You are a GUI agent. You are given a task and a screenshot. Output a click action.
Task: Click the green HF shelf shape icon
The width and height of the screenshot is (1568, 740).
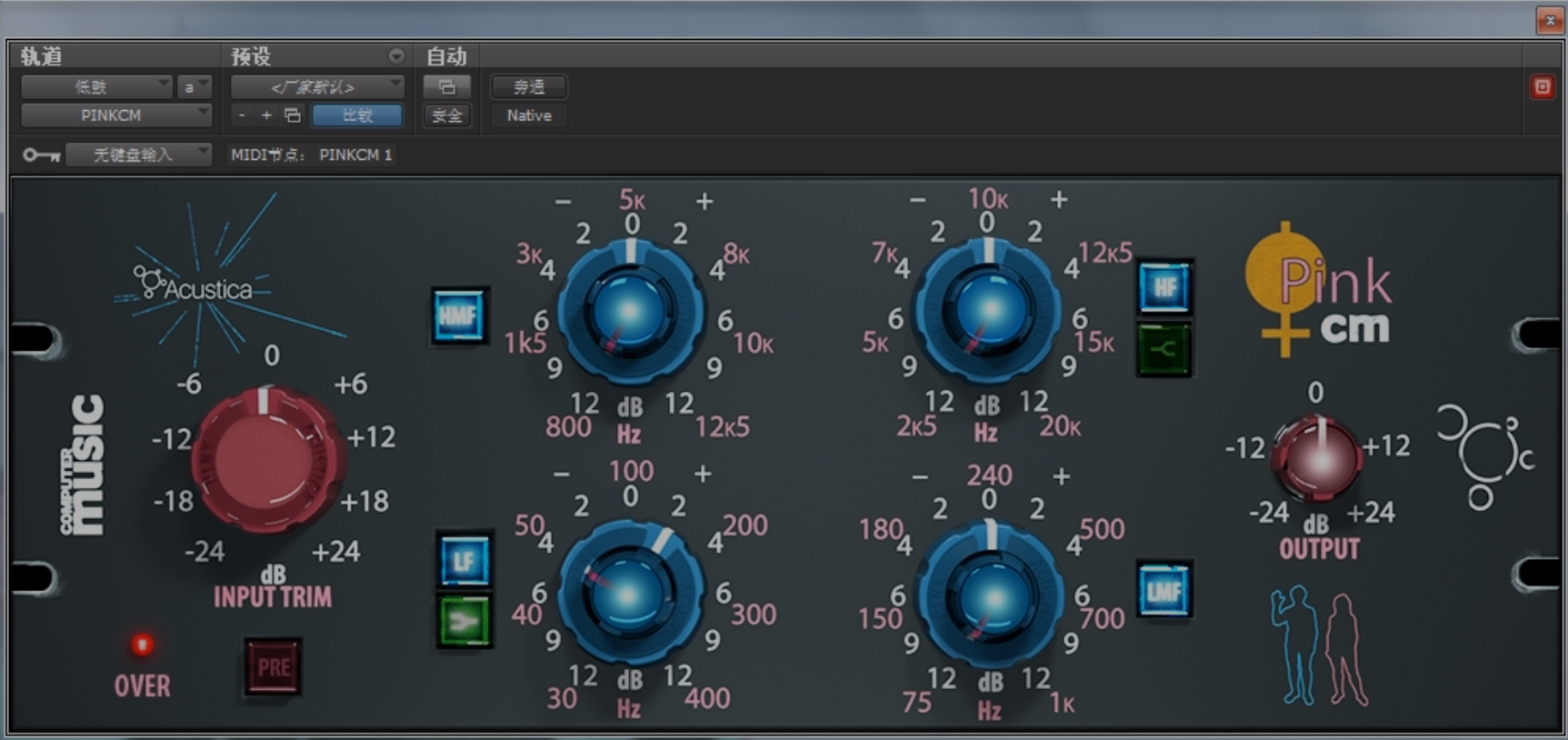1164,349
